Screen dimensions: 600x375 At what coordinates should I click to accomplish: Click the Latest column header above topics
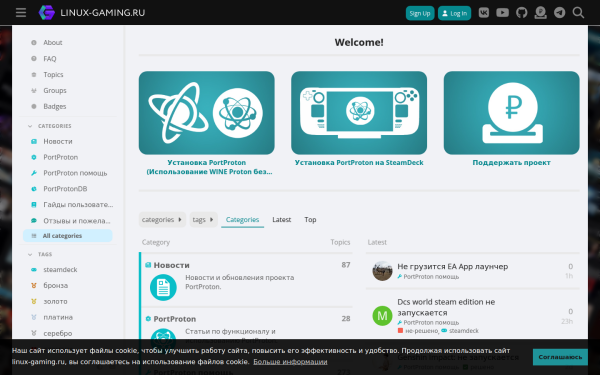click(377, 242)
